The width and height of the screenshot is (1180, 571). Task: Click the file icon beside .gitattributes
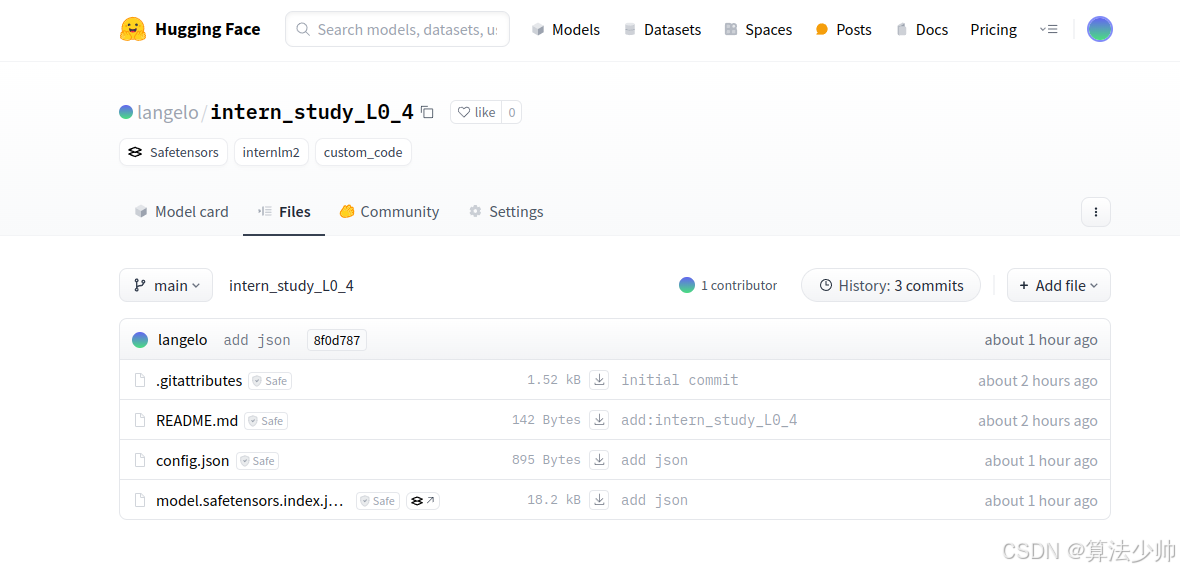(139, 380)
